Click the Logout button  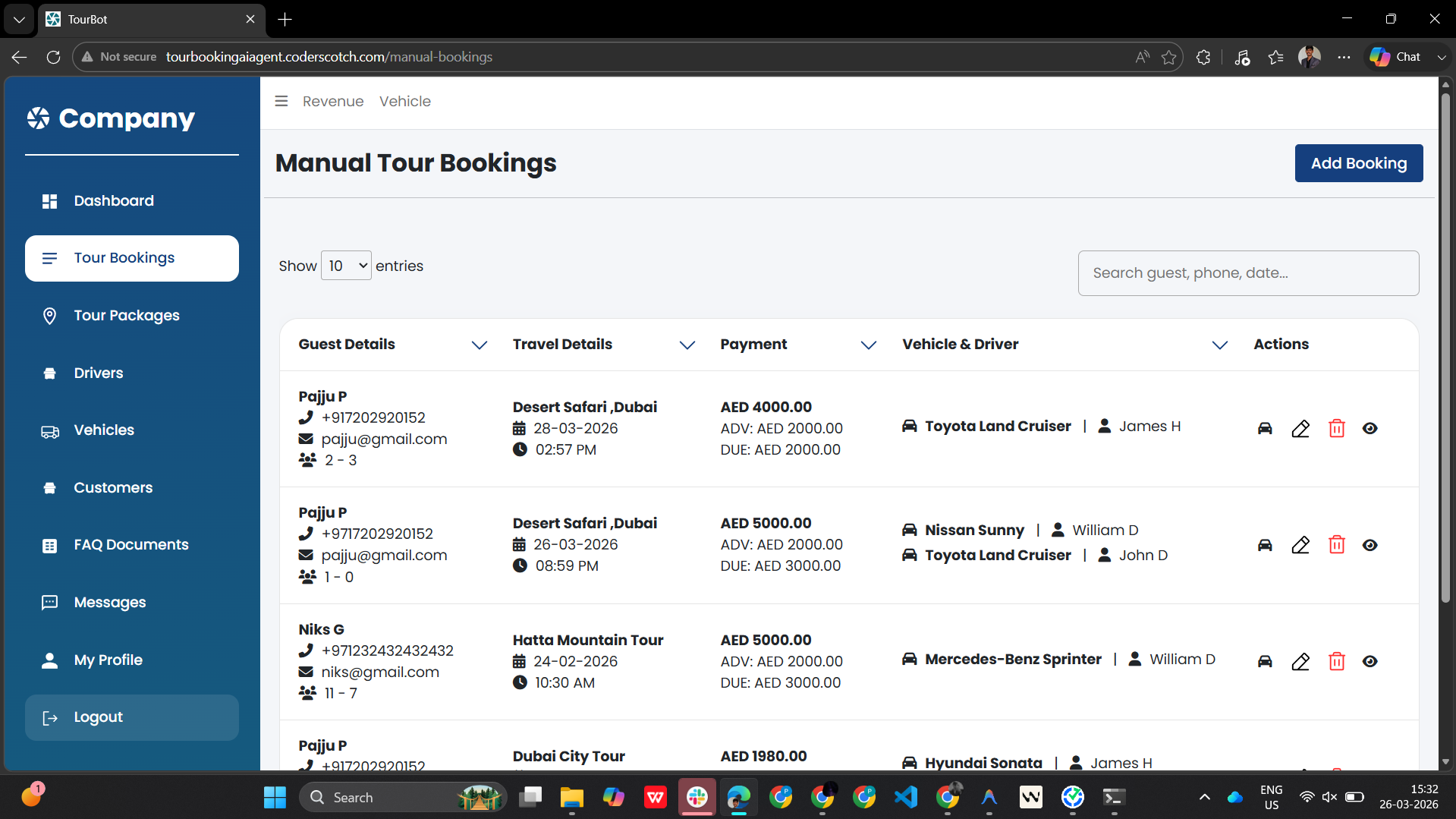132,717
